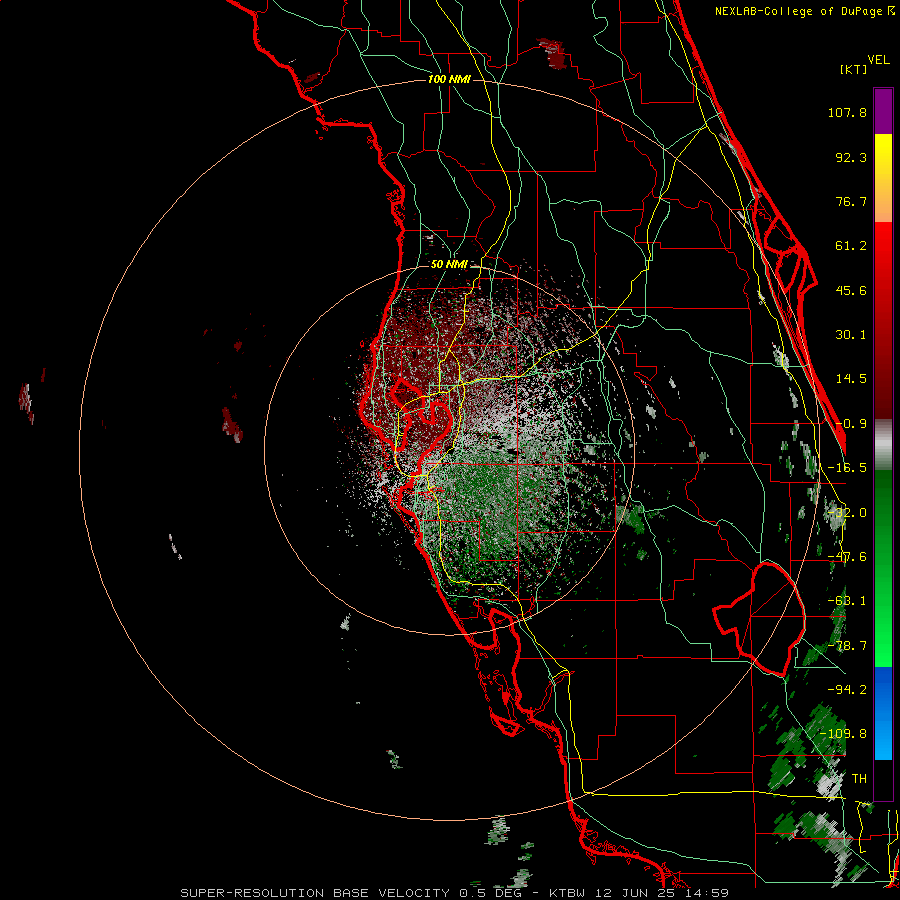Click the 30.1 velocity scale value
This screenshot has height=900, width=900.
851,335
